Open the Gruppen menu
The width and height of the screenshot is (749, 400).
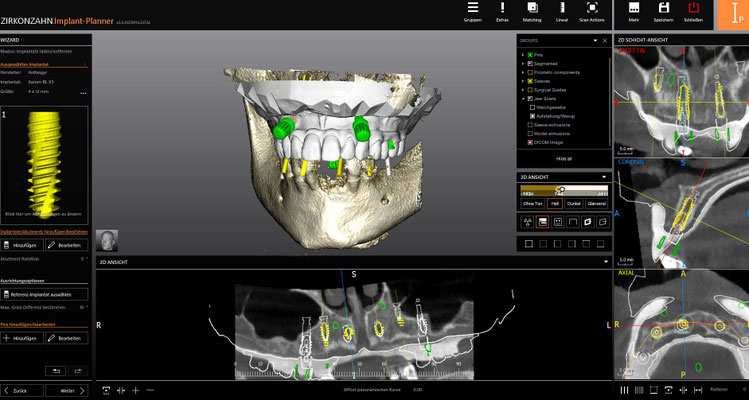472,12
